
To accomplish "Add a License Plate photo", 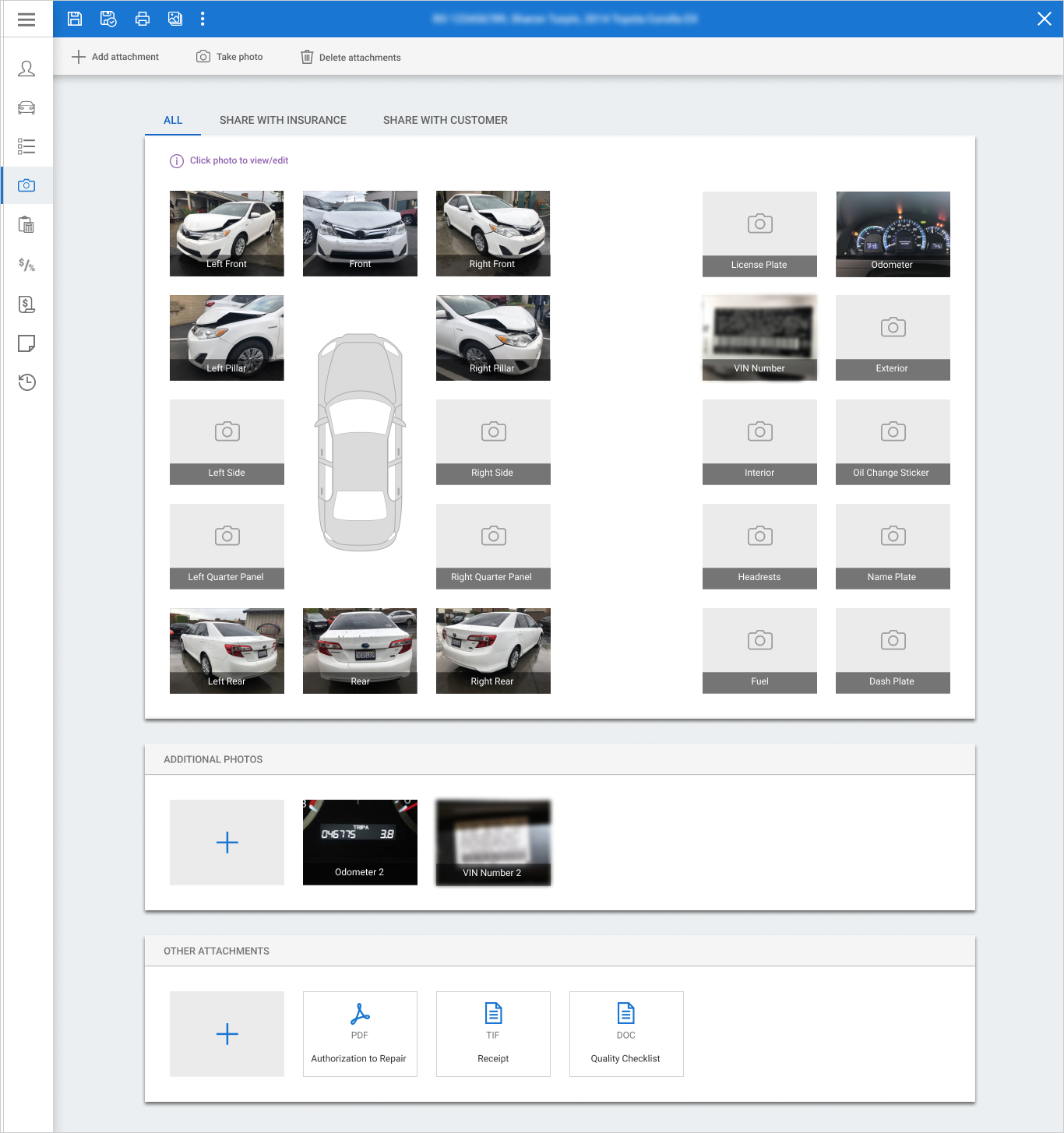I will [x=759, y=234].
